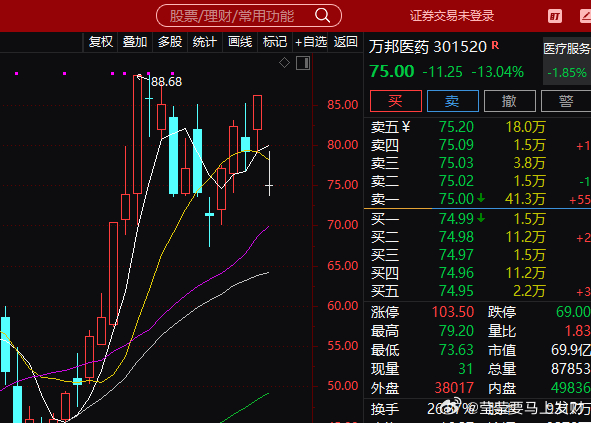
Task: Select 多股 multi-stock view
Action: pos(170,41)
